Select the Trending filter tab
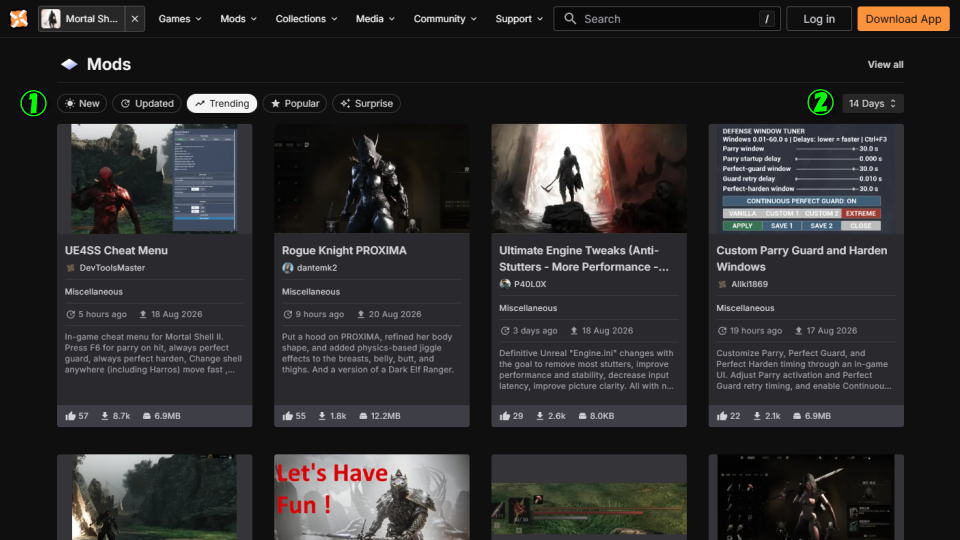The width and height of the screenshot is (960, 540). (222, 103)
